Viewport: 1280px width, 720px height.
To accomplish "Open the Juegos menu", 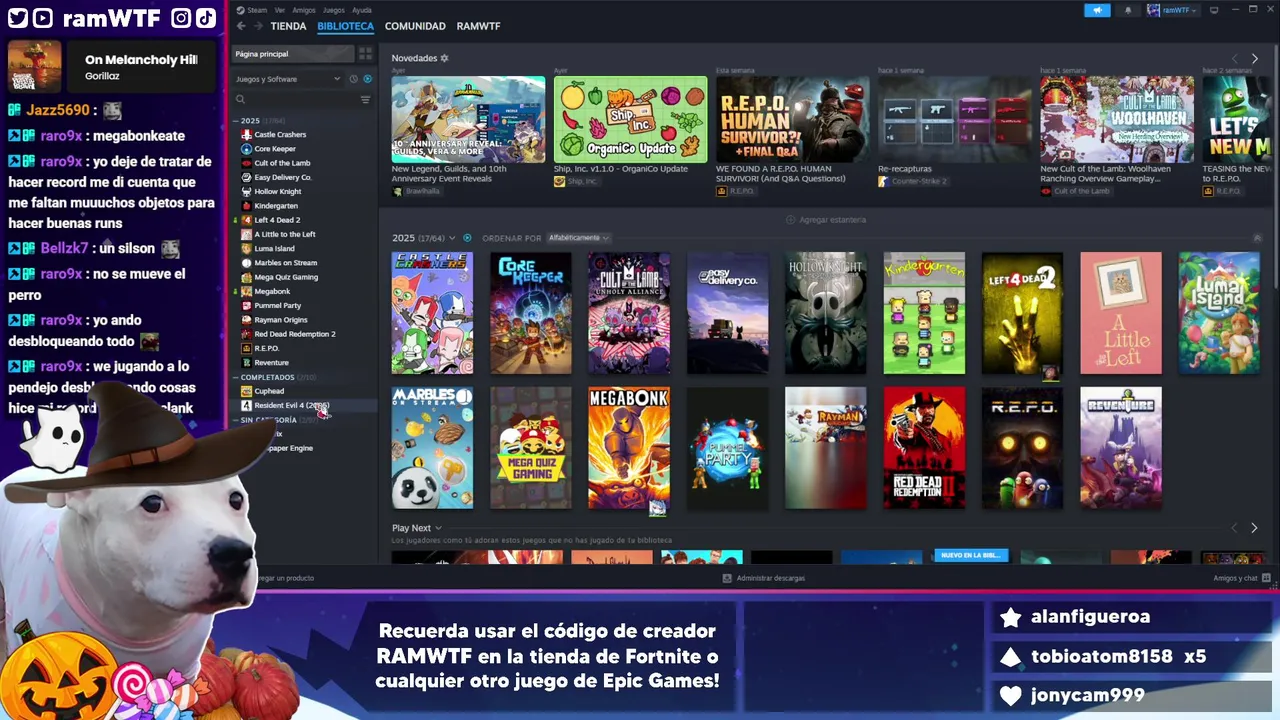I will coord(332,10).
